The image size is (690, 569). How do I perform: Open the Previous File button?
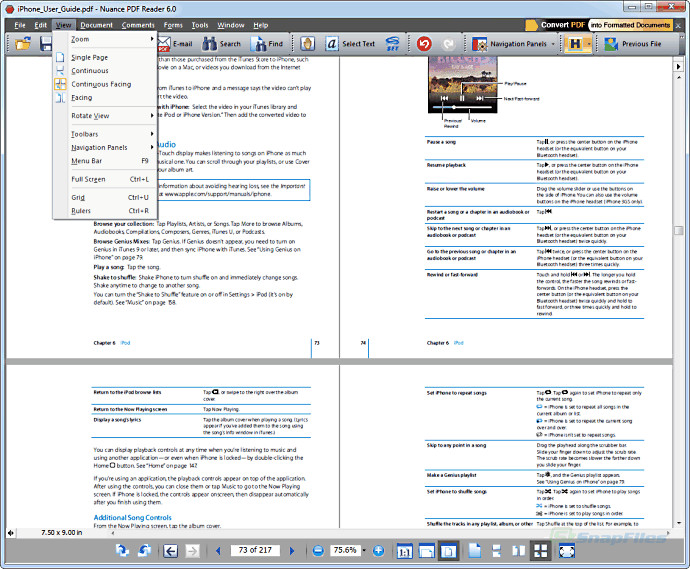point(633,44)
